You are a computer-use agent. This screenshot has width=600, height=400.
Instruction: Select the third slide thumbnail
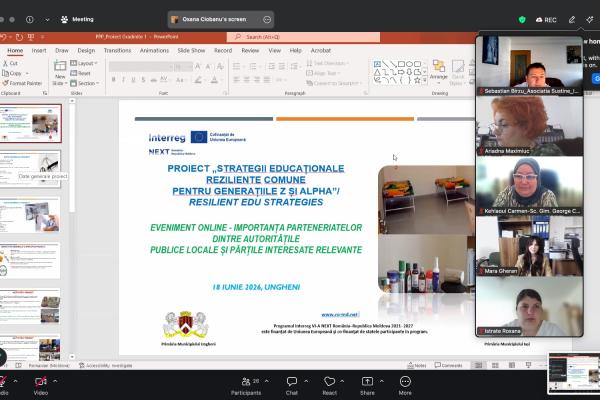(x=30, y=215)
